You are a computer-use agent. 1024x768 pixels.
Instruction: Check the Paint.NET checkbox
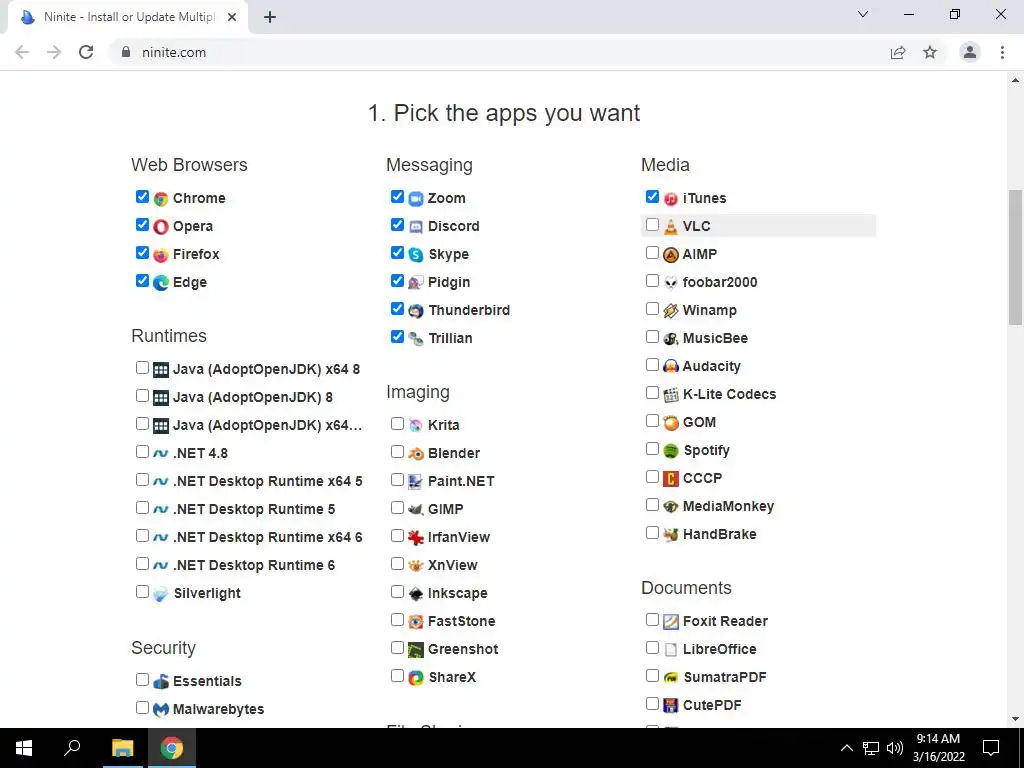[x=397, y=479]
